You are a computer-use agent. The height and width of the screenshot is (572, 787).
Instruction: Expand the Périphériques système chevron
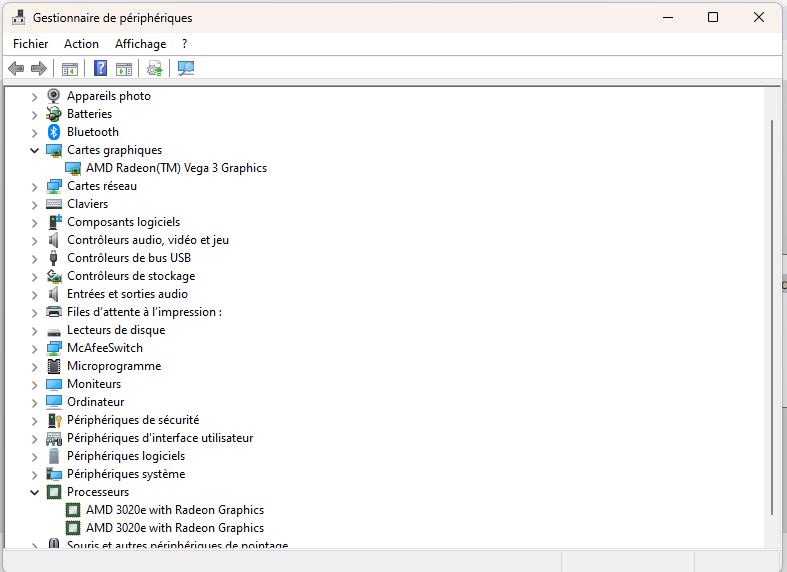(x=34, y=475)
